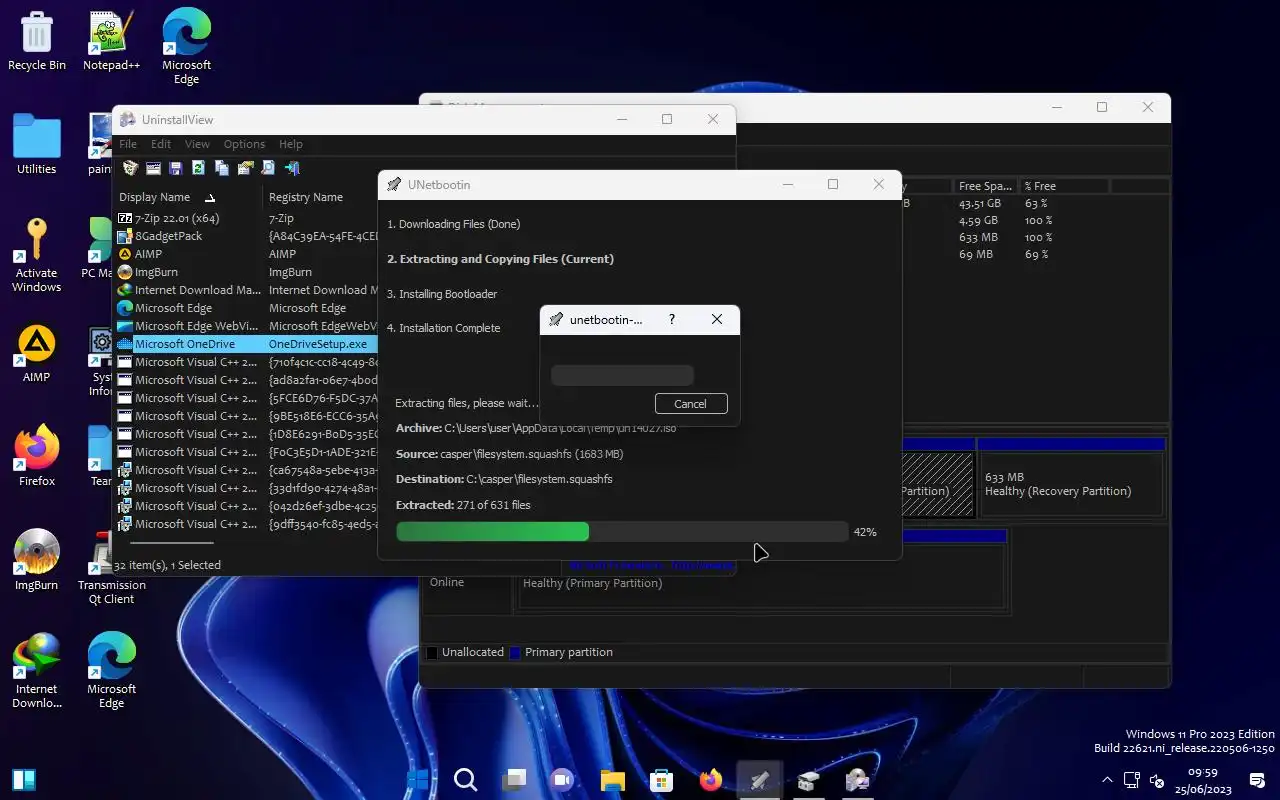Select AIMP row in UninstallView list
This screenshot has width=1280, height=800.
(246, 254)
